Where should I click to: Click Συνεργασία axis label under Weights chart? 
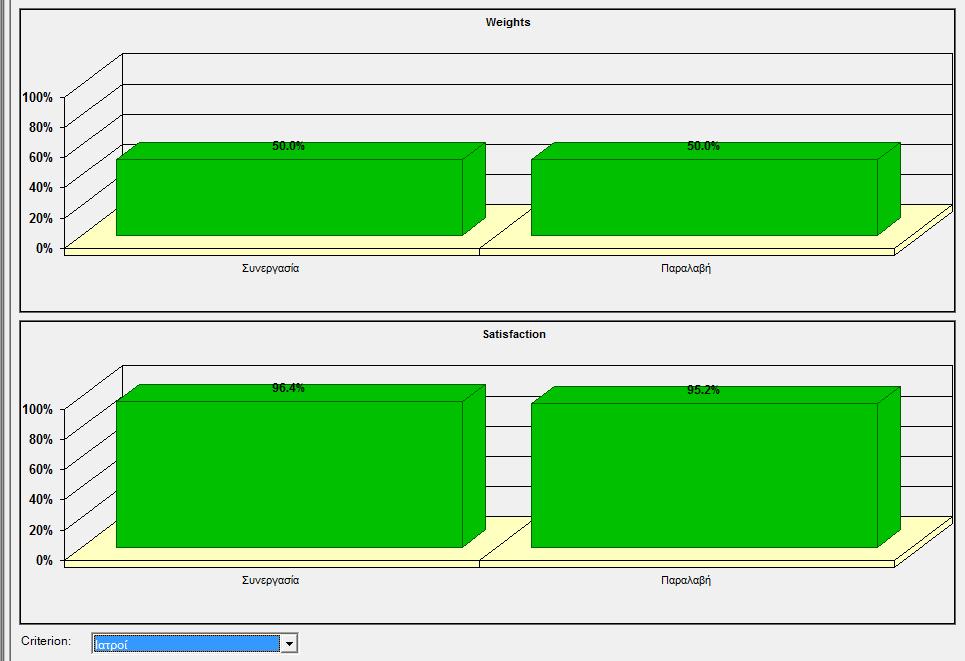point(270,268)
